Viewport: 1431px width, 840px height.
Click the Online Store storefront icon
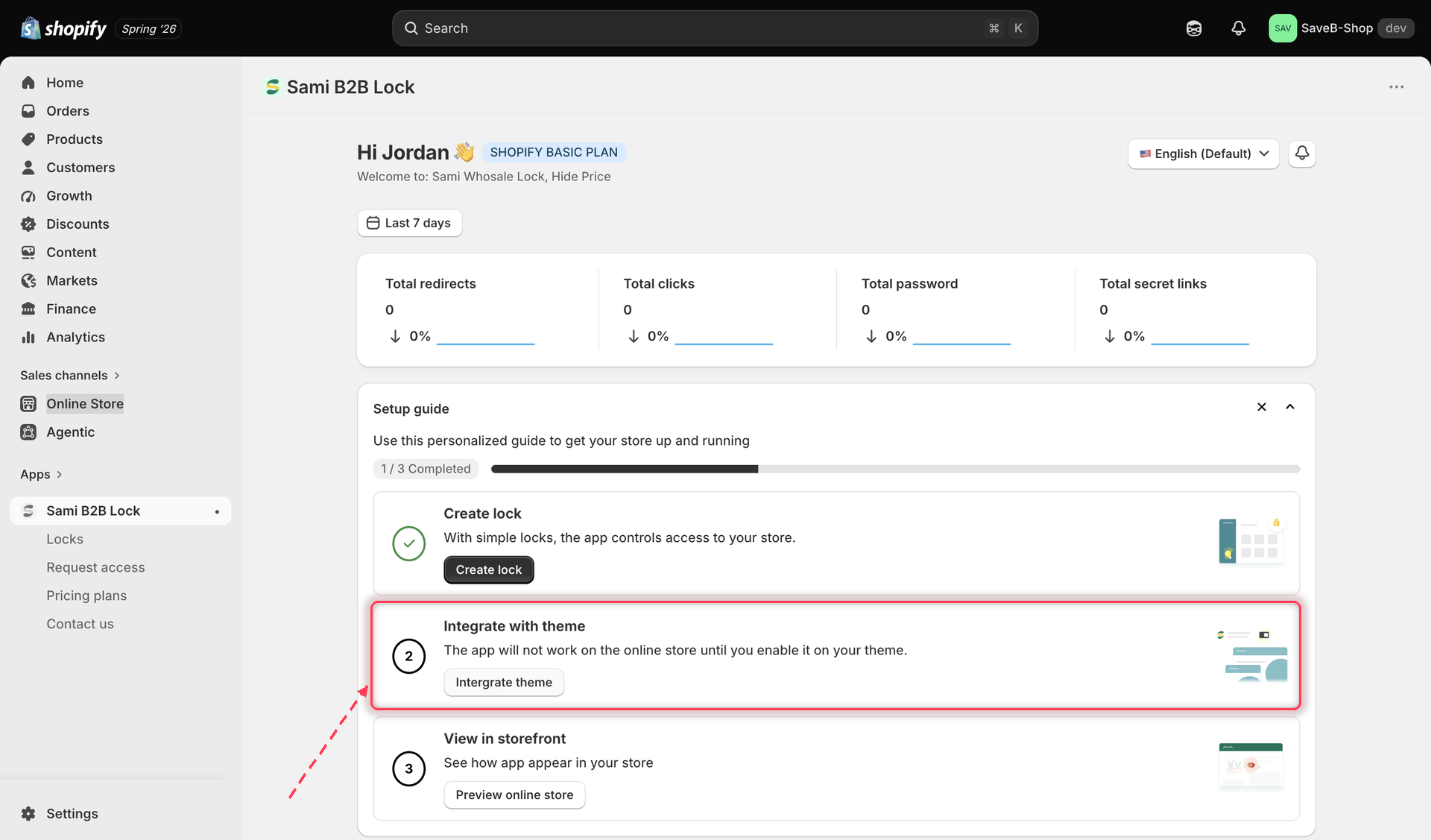[28, 404]
